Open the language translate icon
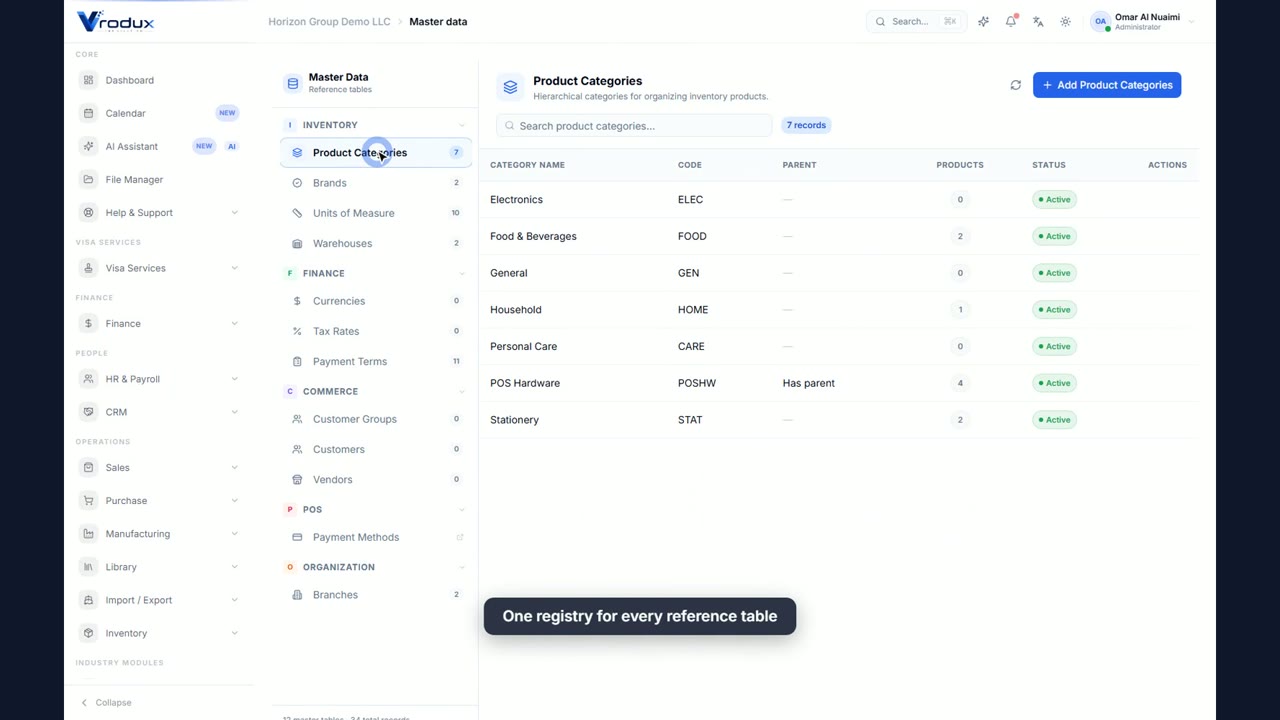The width and height of the screenshot is (1280, 720). [1038, 21]
